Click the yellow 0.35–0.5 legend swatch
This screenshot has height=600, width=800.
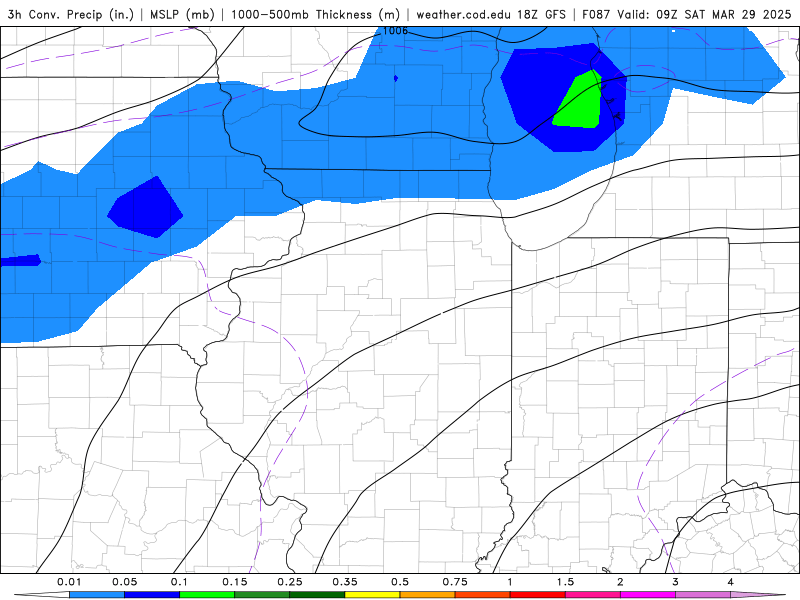[x=372, y=595]
